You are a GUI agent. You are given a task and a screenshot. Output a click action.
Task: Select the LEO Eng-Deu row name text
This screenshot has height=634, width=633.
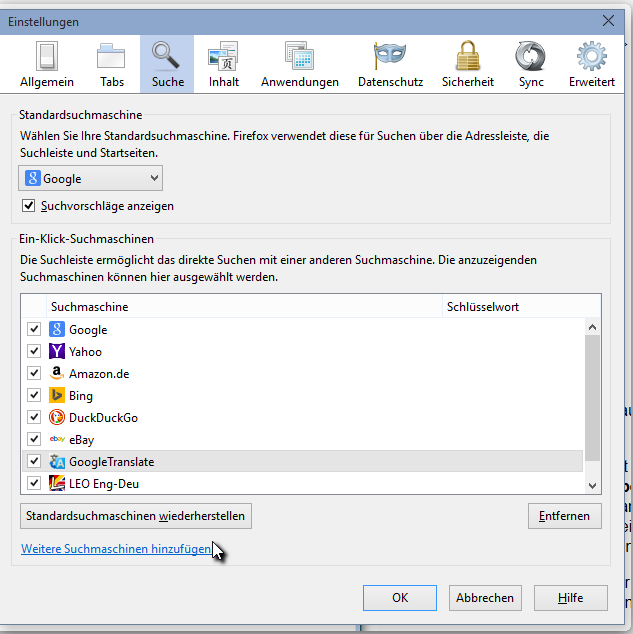point(104,484)
